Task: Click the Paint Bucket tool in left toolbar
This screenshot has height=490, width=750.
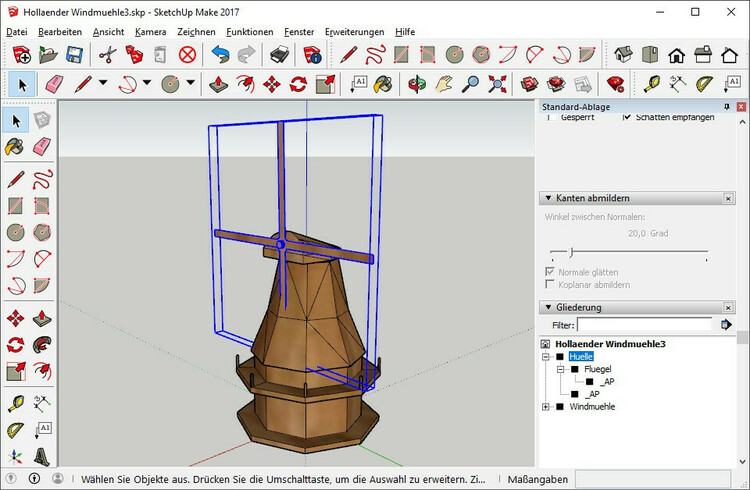Action: click(x=16, y=147)
